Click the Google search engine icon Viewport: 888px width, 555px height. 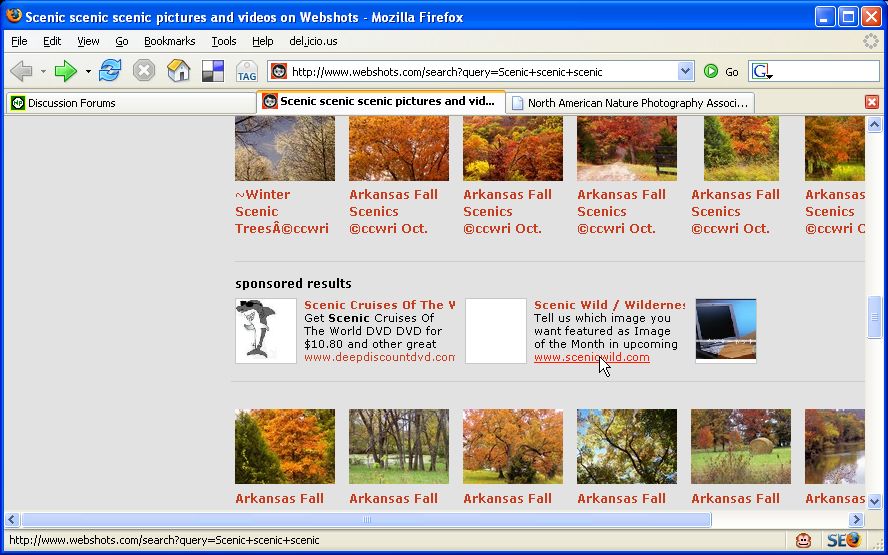[762, 71]
